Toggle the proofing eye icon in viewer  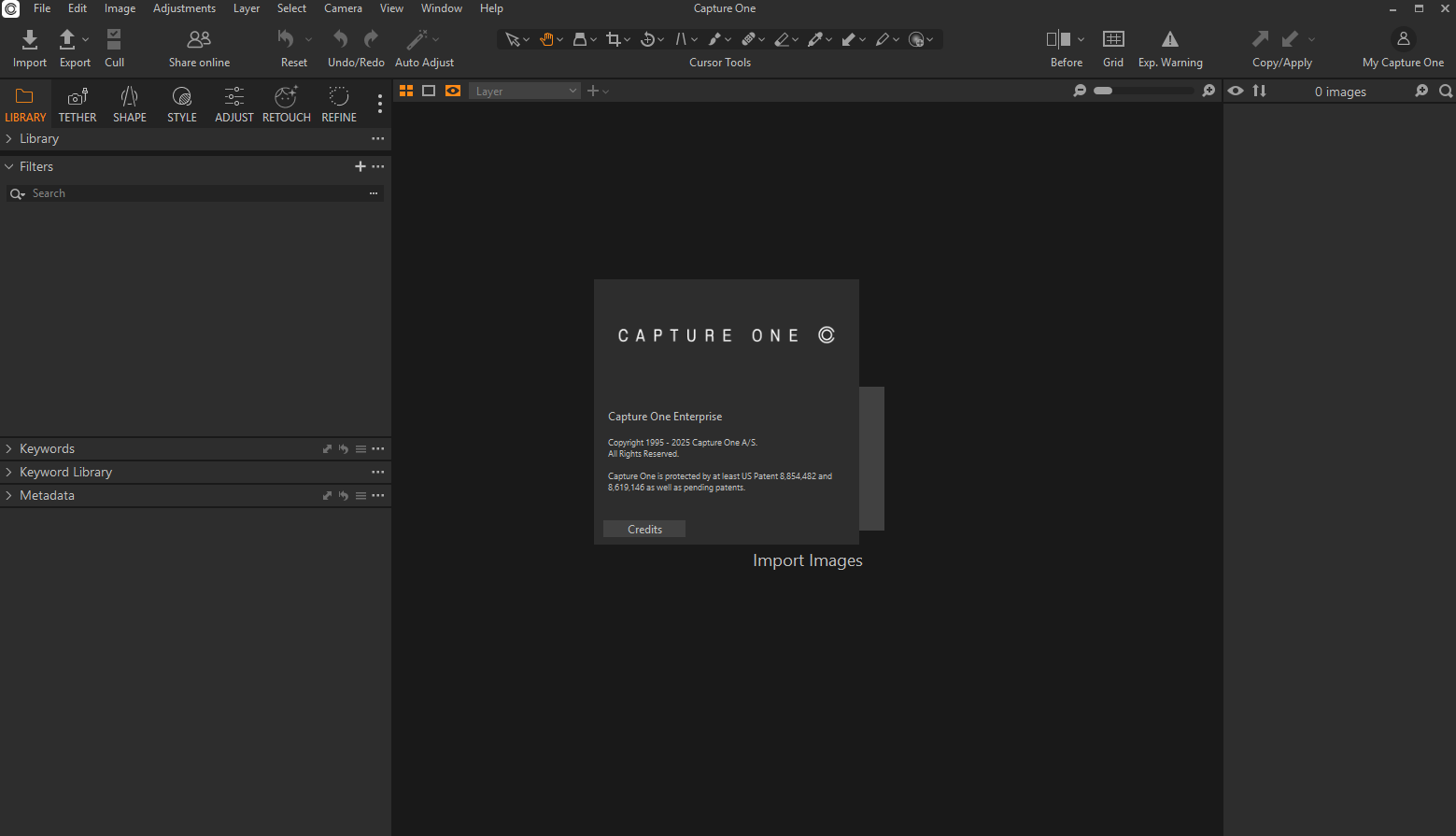[453, 91]
